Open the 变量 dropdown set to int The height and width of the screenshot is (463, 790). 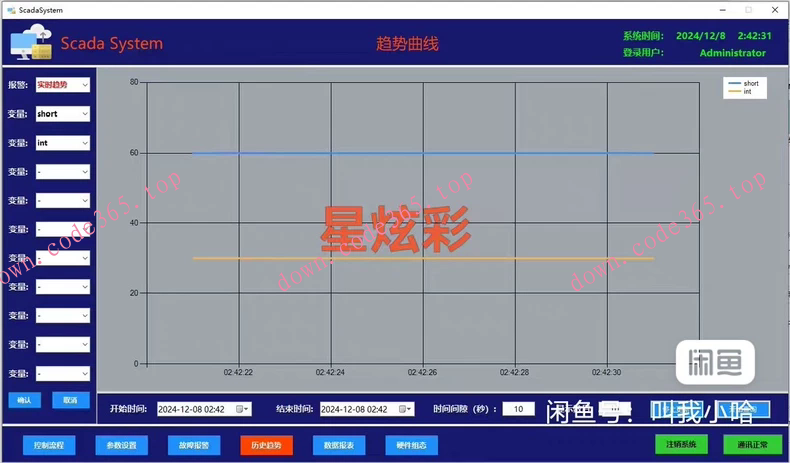pyautogui.click(x=62, y=143)
